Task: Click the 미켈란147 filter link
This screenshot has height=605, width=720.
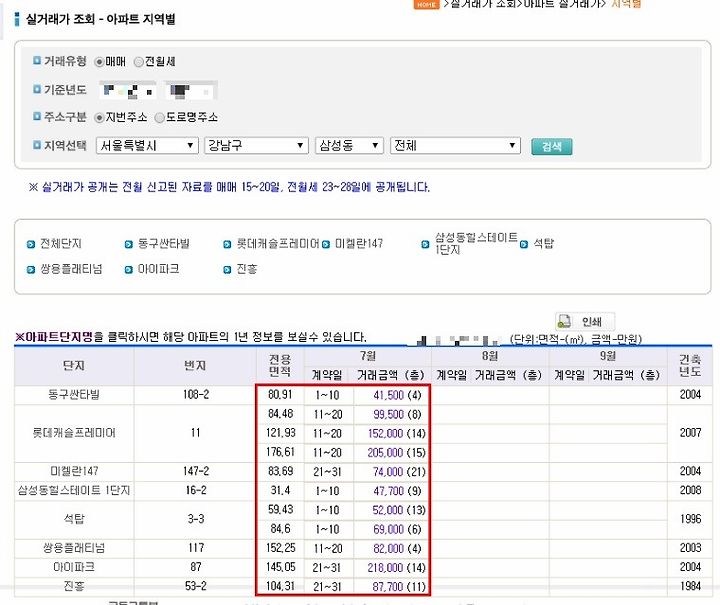Action: (359, 244)
